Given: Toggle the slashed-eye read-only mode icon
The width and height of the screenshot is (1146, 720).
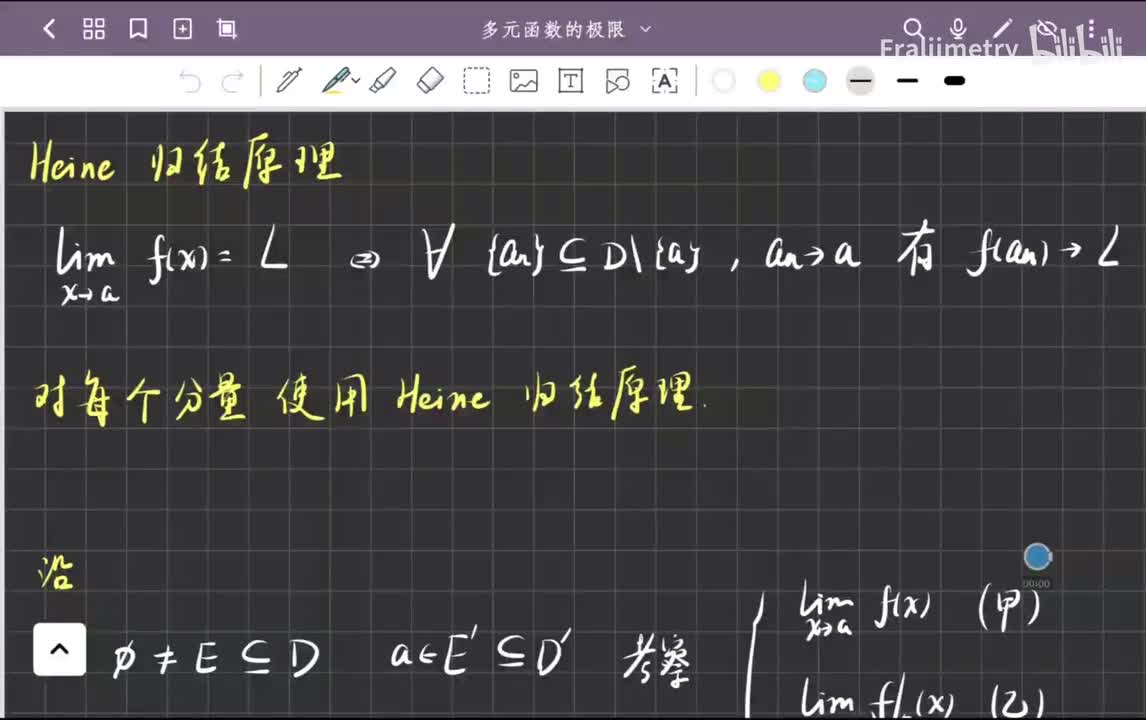Looking at the screenshot, I should (x=1047, y=29).
